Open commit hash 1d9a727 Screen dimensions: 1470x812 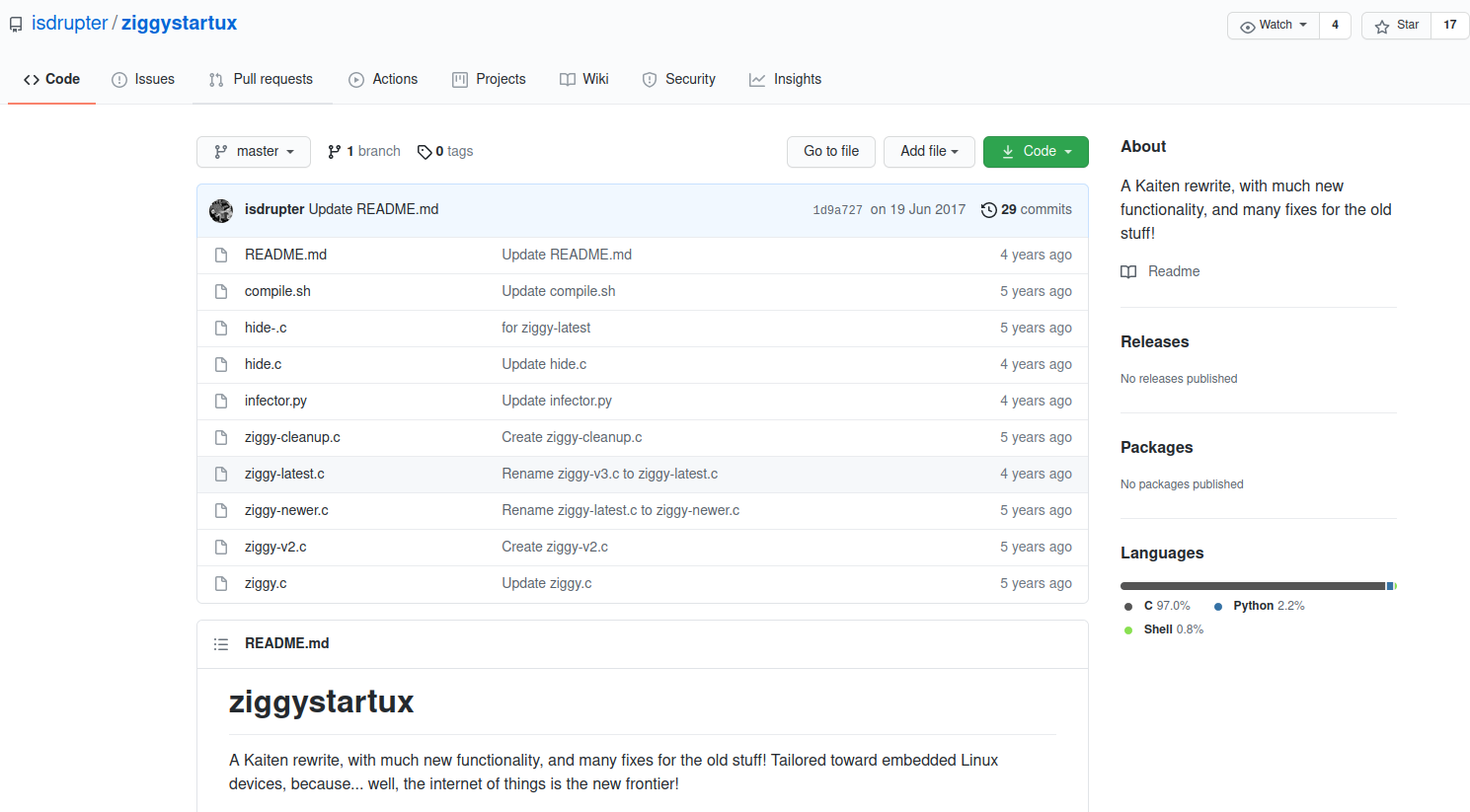pos(837,210)
